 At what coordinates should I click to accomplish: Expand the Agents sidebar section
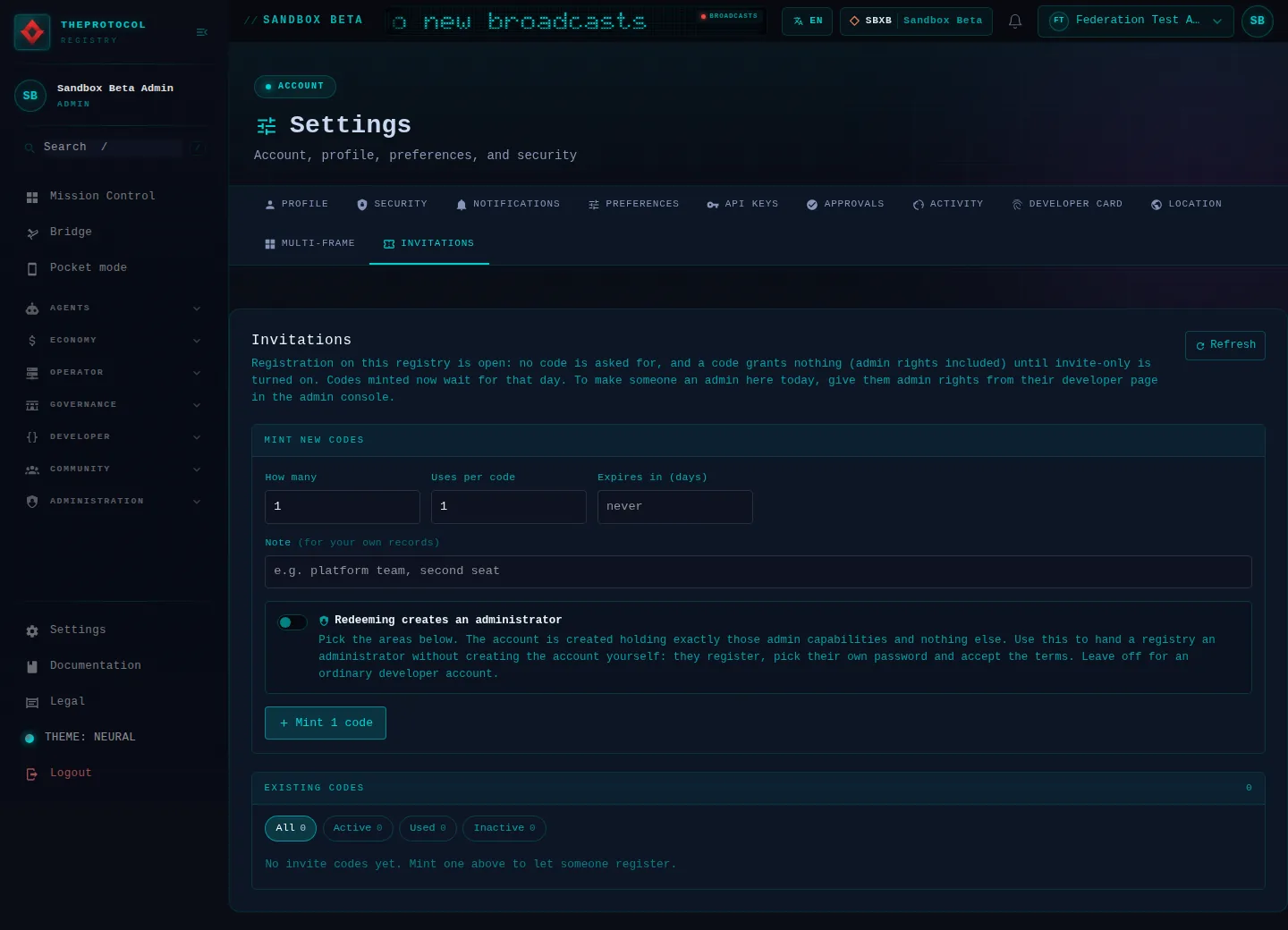[x=114, y=308]
